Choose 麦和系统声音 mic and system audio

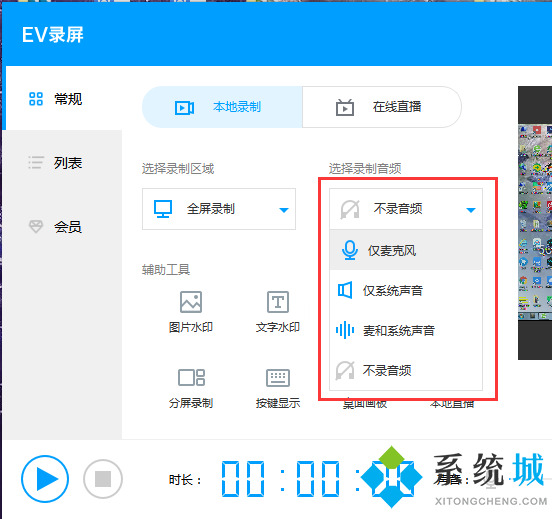point(406,330)
